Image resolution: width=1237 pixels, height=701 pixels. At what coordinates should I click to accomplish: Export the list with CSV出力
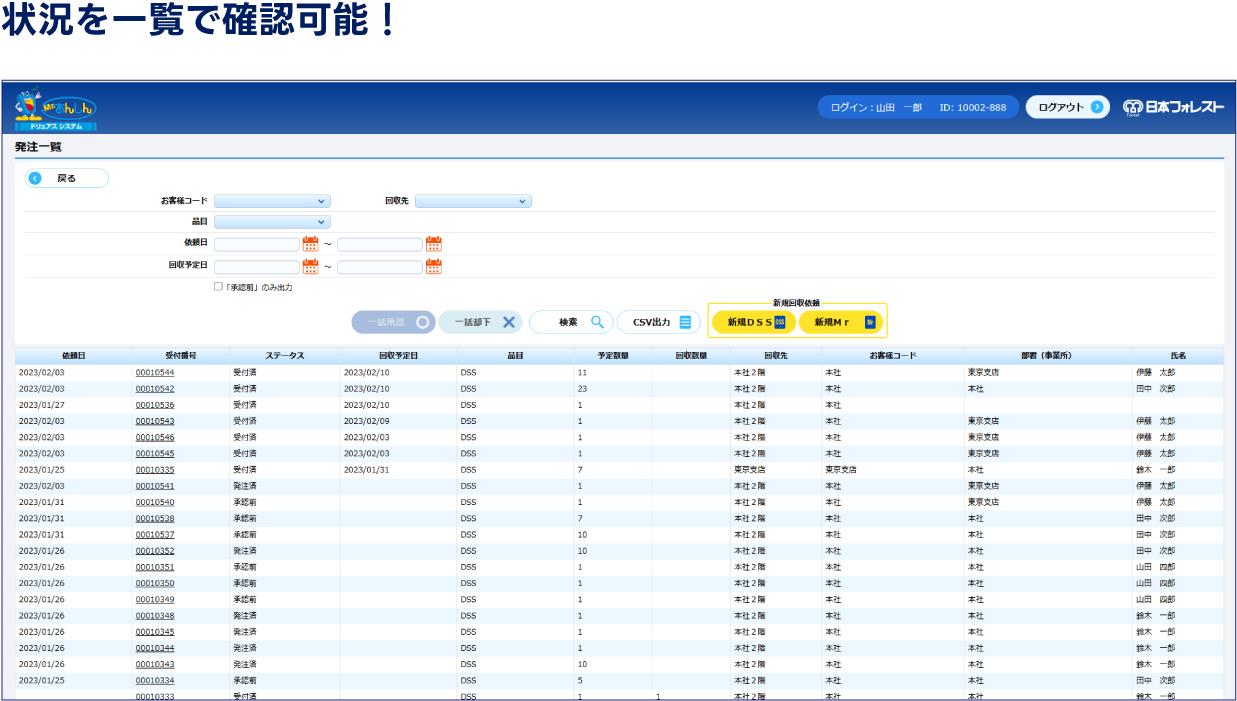click(659, 322)
